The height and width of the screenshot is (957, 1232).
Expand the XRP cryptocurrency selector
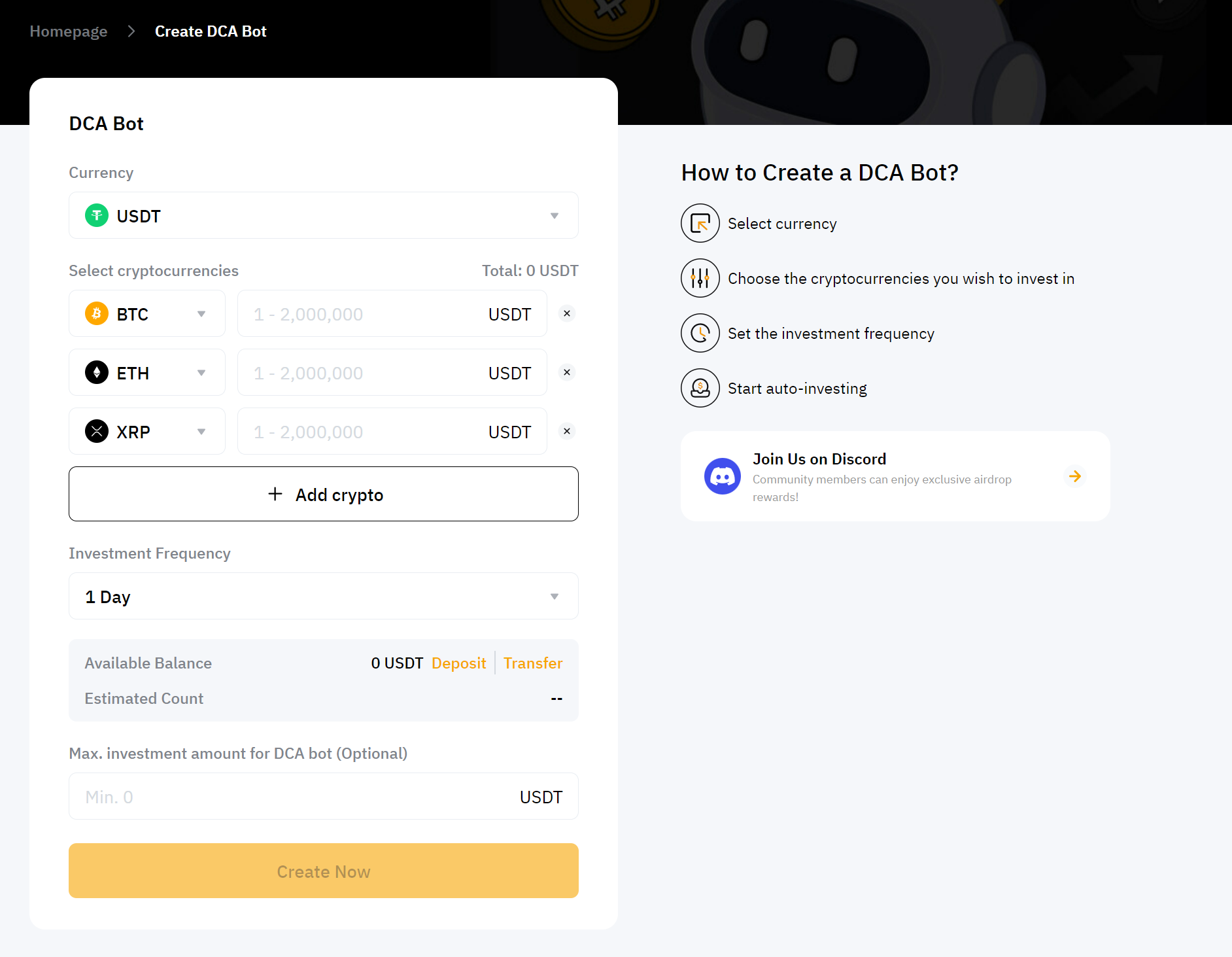pos(147,432)
